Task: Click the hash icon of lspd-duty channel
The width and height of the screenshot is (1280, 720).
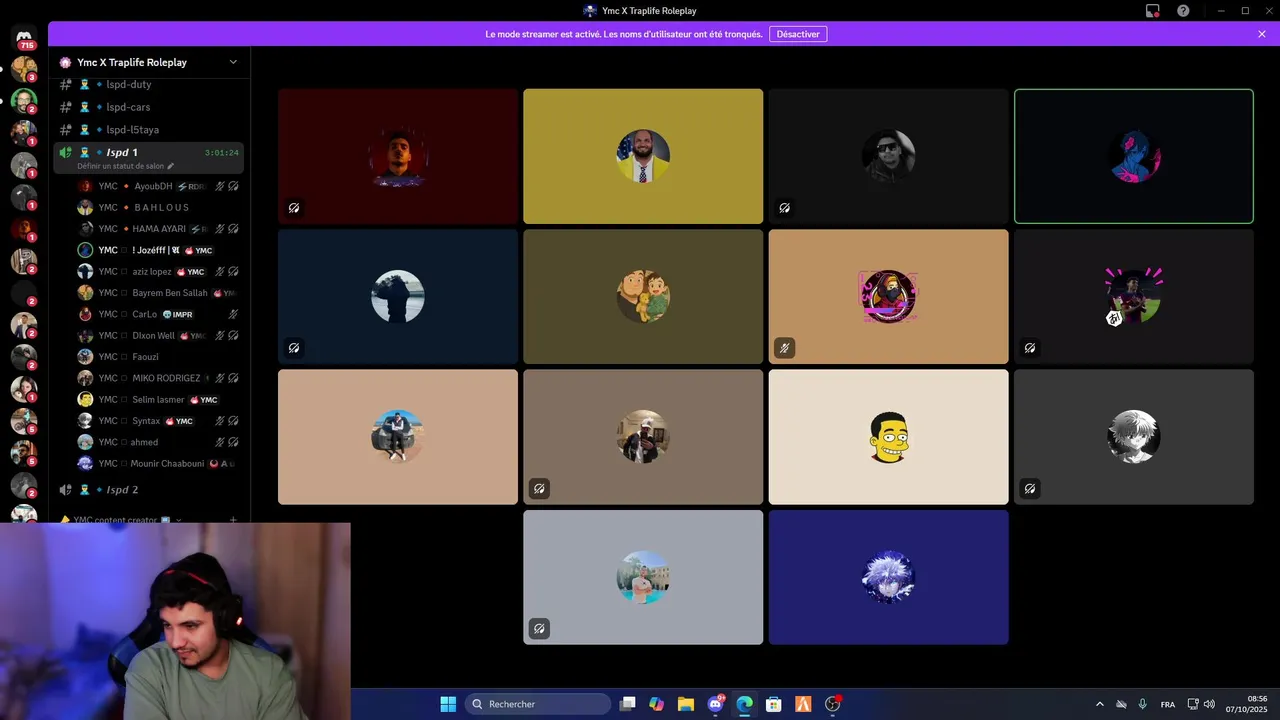Action: coord(65,84)
